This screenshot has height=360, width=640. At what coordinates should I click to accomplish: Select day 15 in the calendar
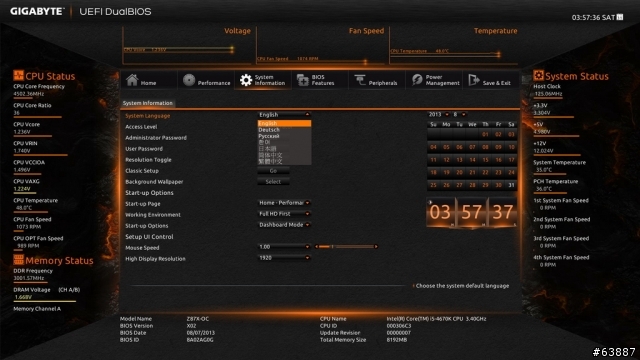click(x=485, y=160)
